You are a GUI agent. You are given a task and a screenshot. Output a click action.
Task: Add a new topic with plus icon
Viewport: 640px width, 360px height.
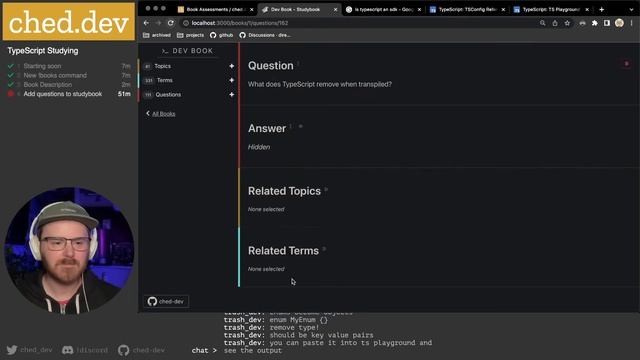(x=231, y=66)
